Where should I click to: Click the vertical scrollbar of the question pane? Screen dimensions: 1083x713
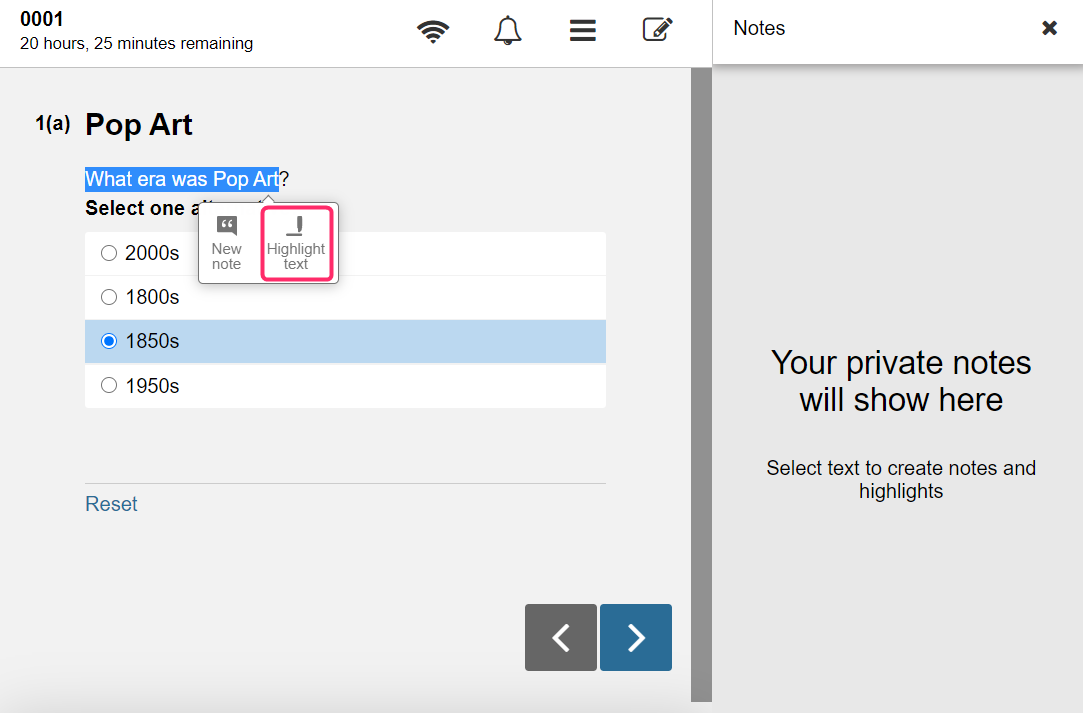point(701,384)
